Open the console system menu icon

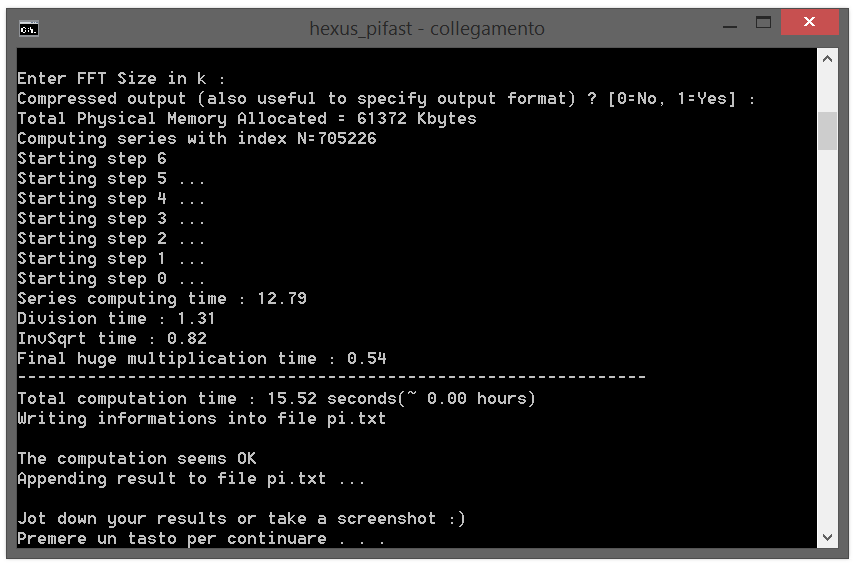28,28
